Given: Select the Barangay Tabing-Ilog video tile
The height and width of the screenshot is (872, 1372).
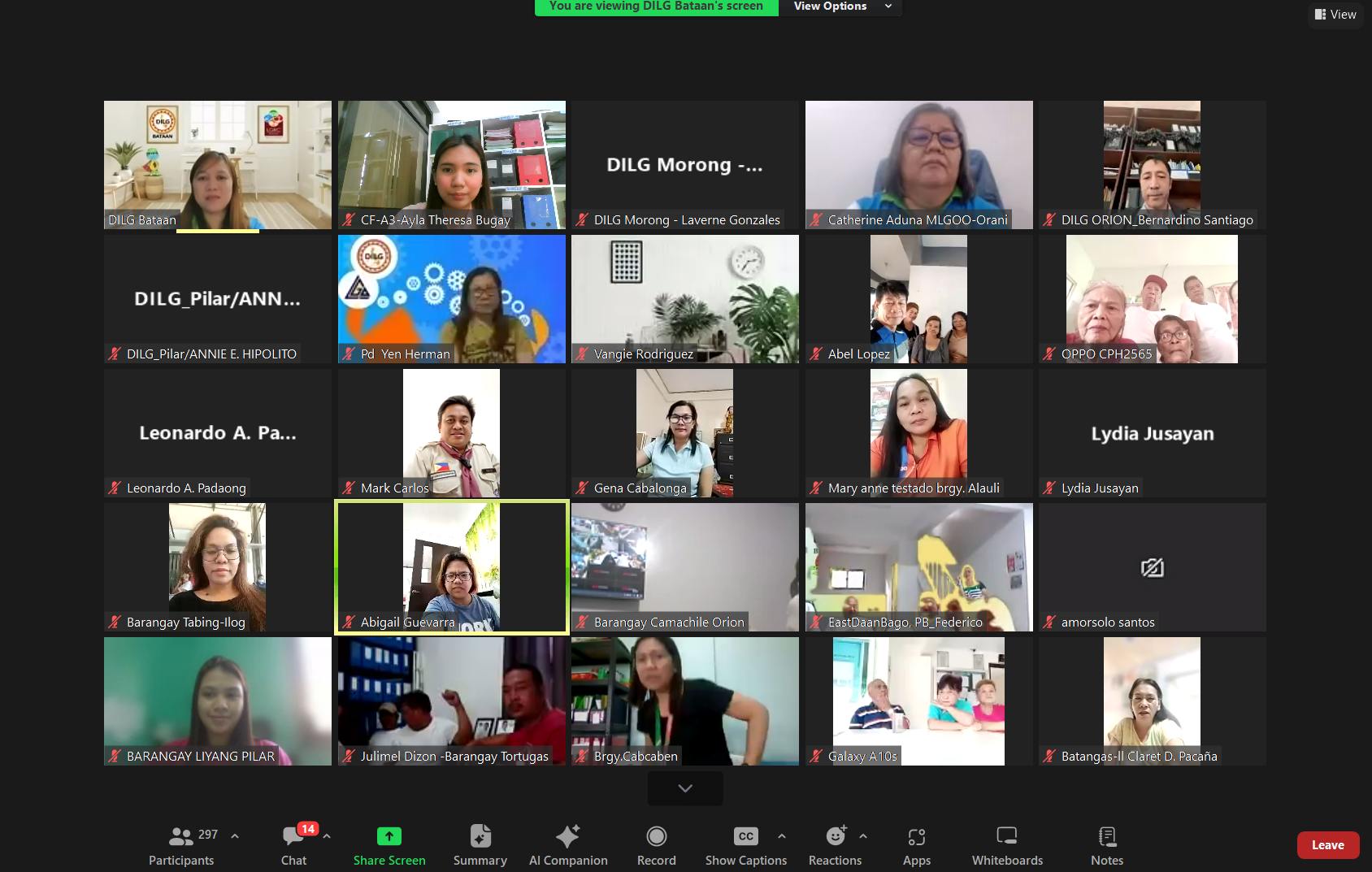Looking at the screenshot, I should 218,567.
